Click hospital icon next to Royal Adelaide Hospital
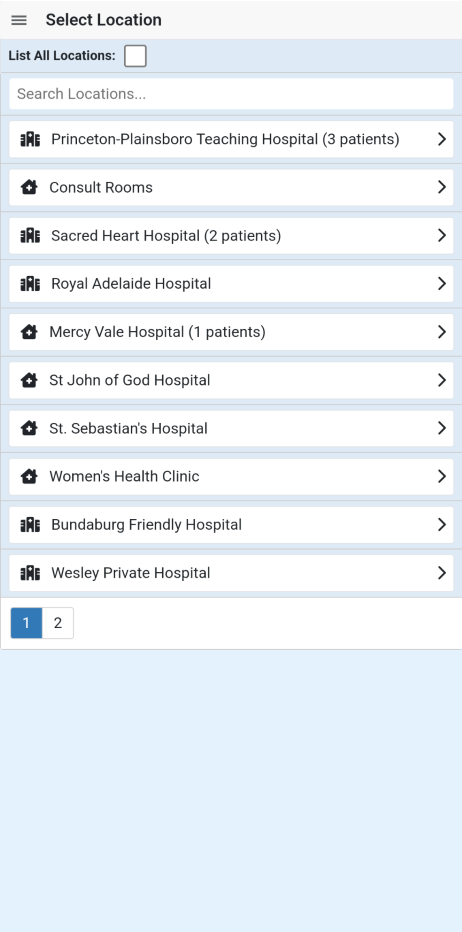Screen dimensions: 462x932 [30, 284]
